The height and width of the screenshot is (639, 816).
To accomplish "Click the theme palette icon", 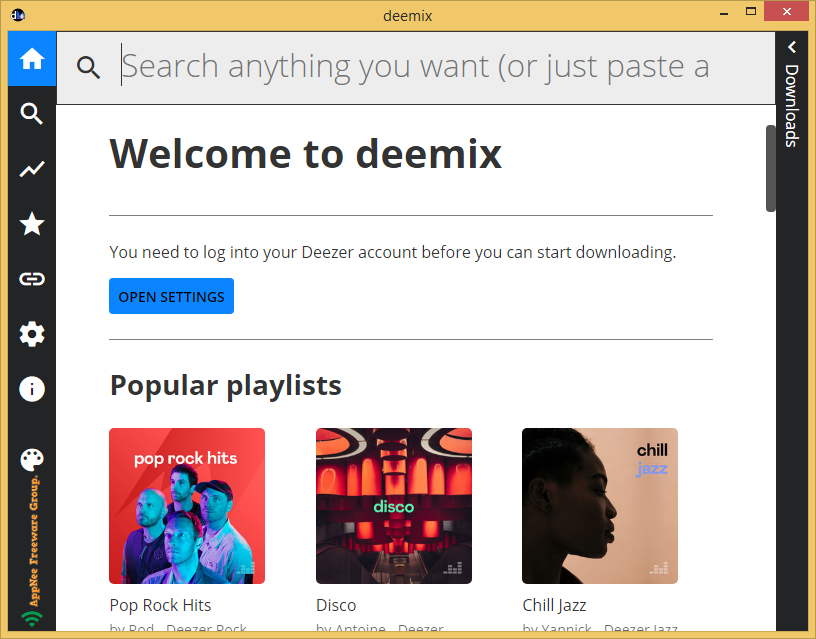I will click(32, 459).
